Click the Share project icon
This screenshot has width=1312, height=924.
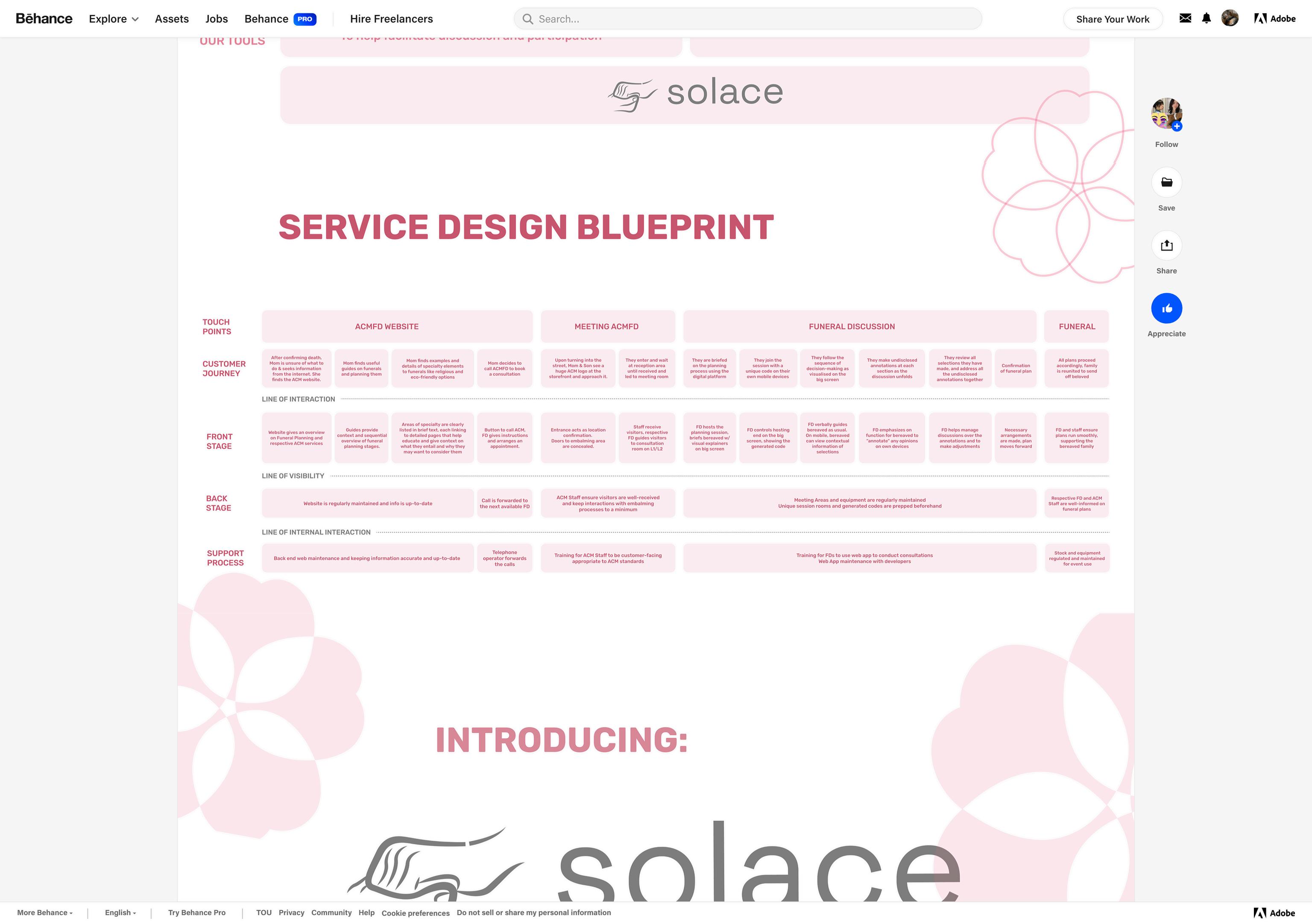pos(1166,246)
